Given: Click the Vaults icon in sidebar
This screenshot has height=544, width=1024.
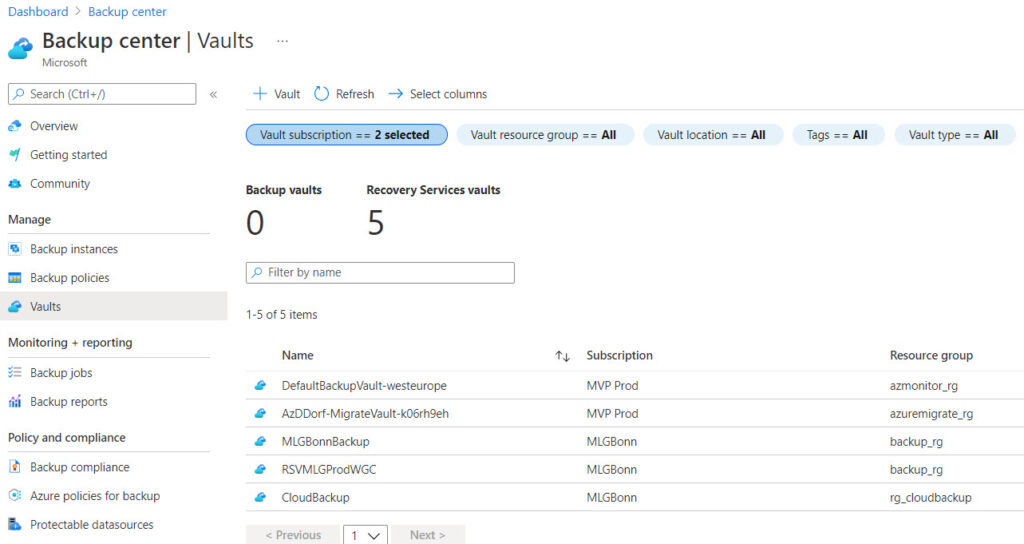Looking at the screenshot, I should (x=15, y=306).
